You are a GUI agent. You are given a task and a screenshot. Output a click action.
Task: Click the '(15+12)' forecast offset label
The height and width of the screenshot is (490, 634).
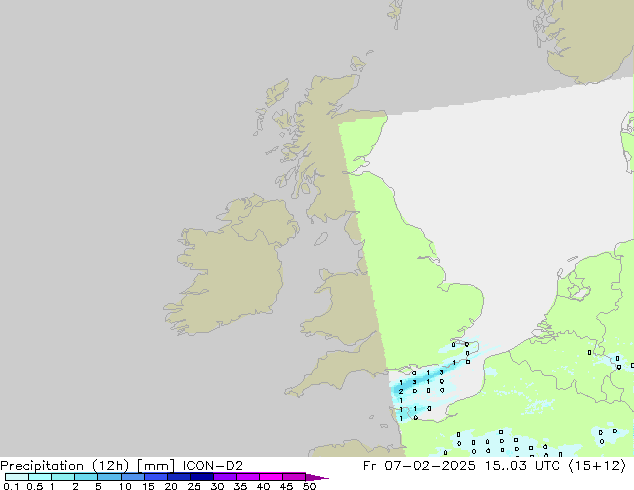pos(597,465)
